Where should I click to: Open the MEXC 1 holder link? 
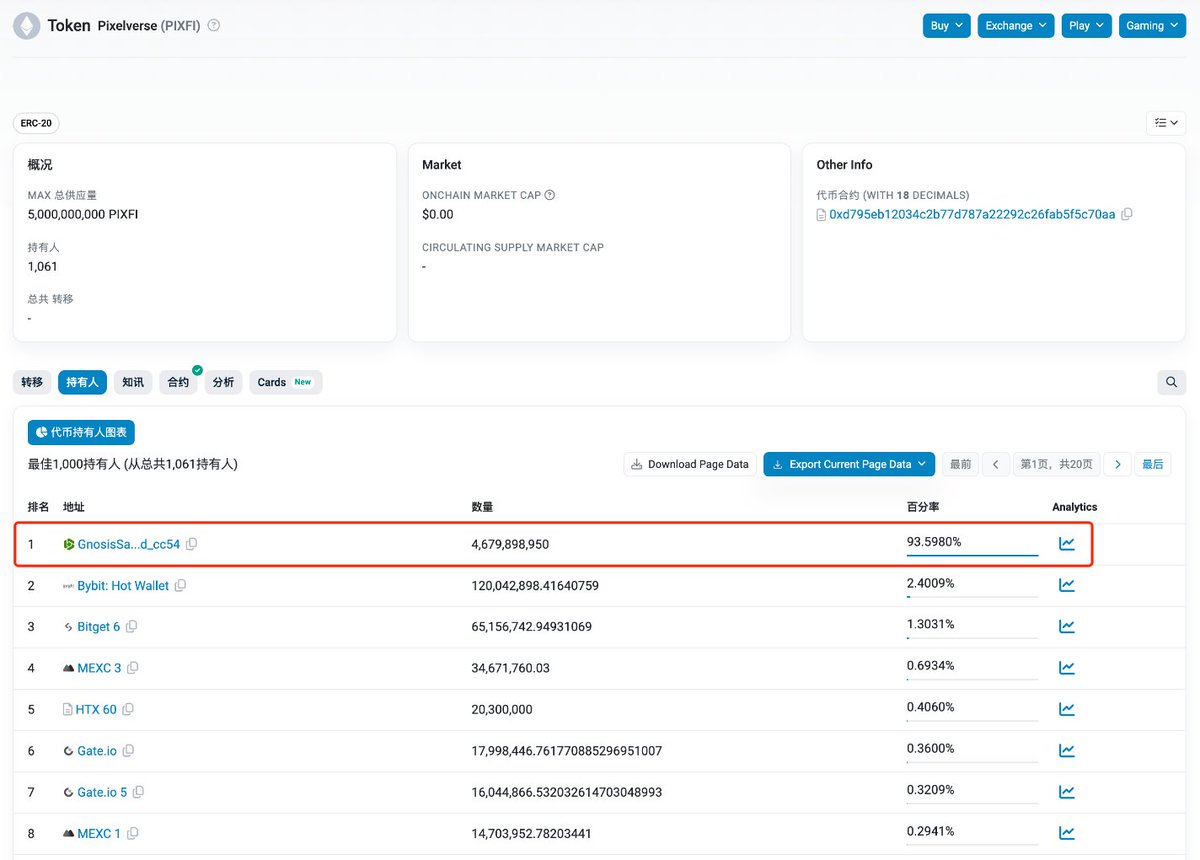(99, 833)
